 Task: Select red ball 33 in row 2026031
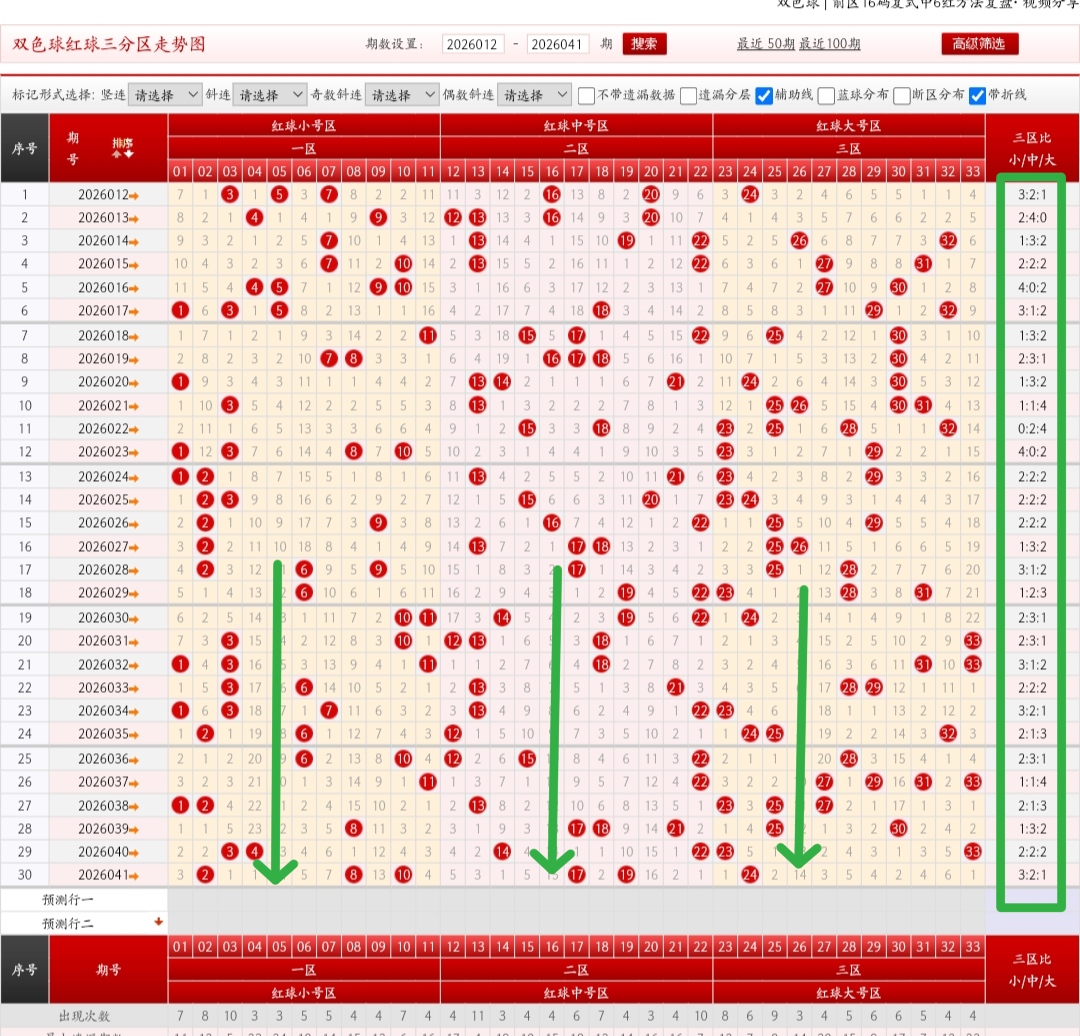click(x=973, y=641)
